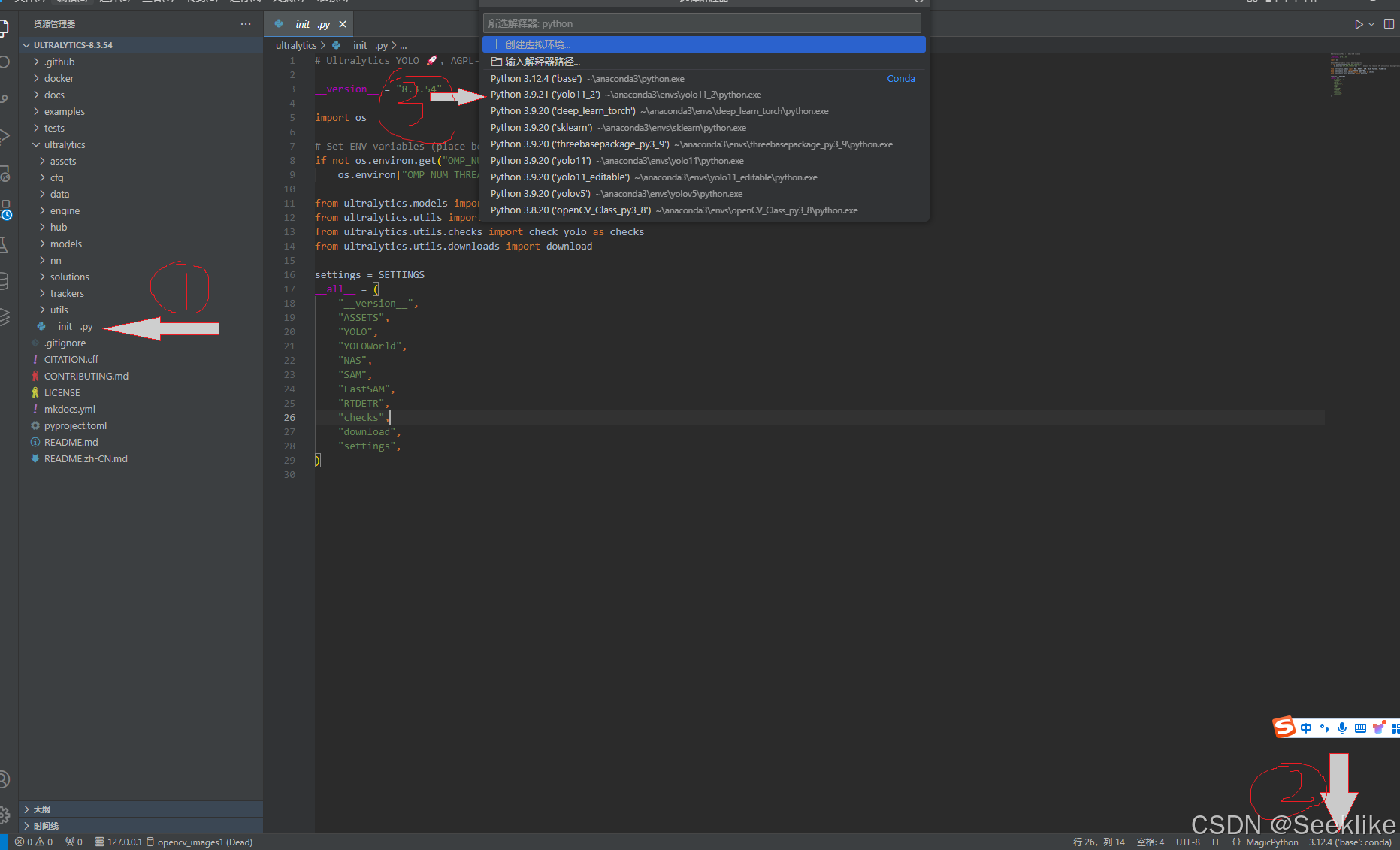The image size is (1400, 850).
Task: Expand the tests folder
Action: pos(141,128)
